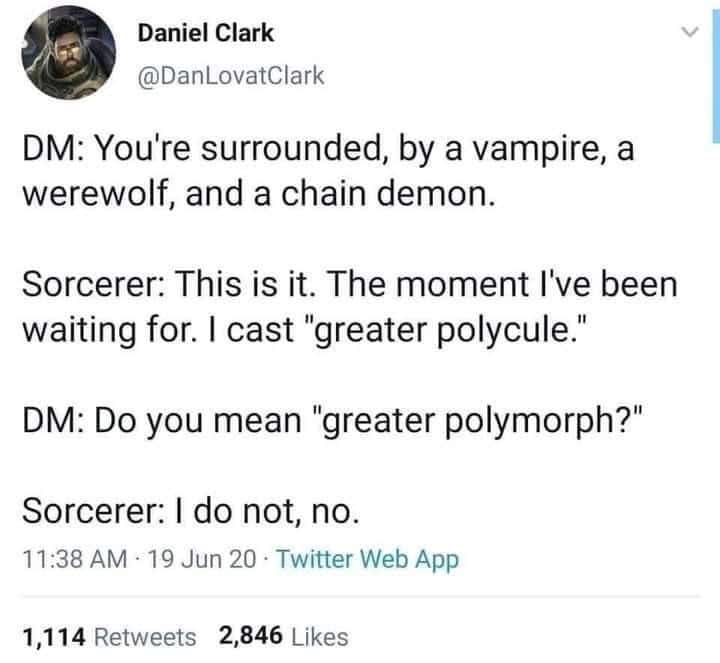Click the 11:38 AM timestamp
Viewport: 720px width, 663px height.
[x=75, y=559]
